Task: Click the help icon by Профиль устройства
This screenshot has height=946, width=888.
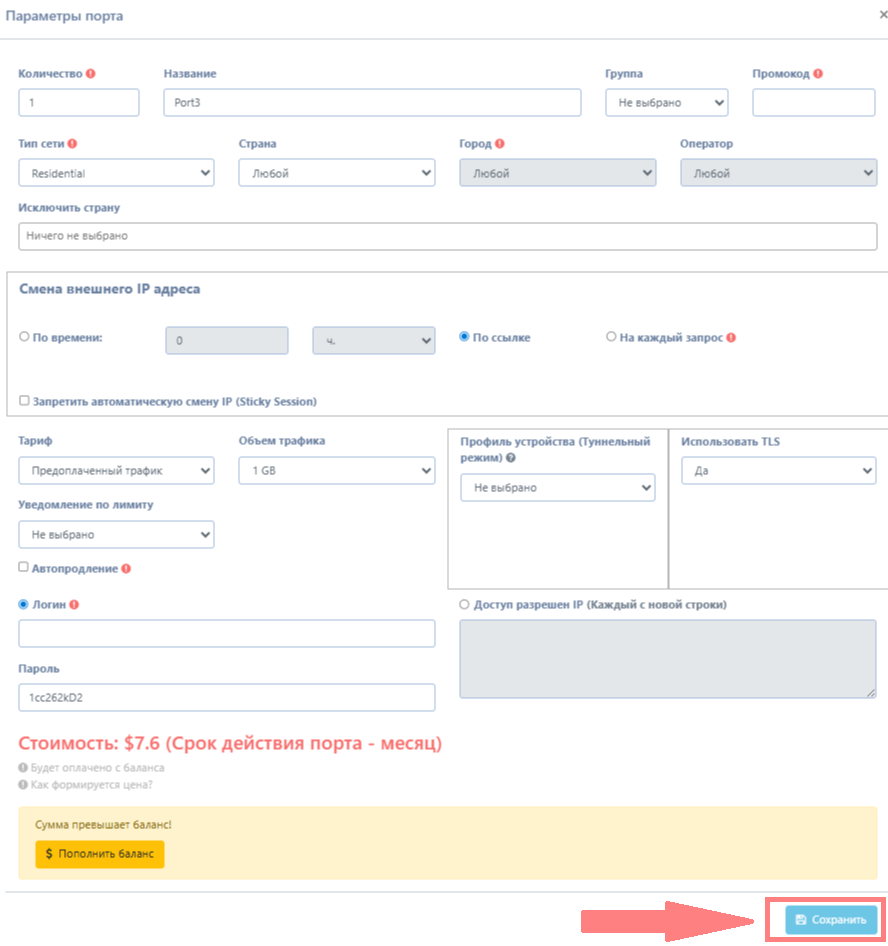Action: pos(511,458)
